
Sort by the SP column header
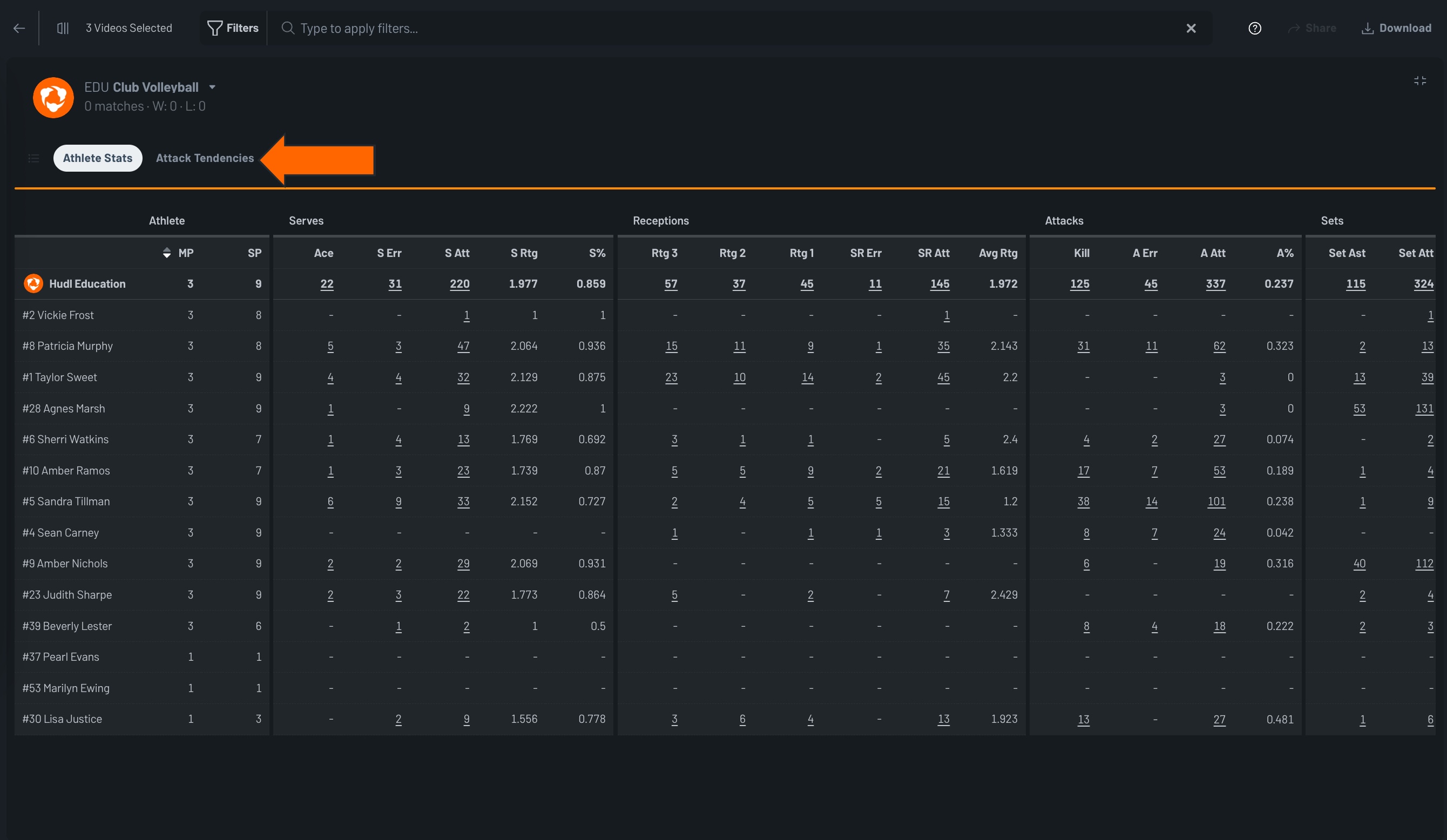point(254,253)
